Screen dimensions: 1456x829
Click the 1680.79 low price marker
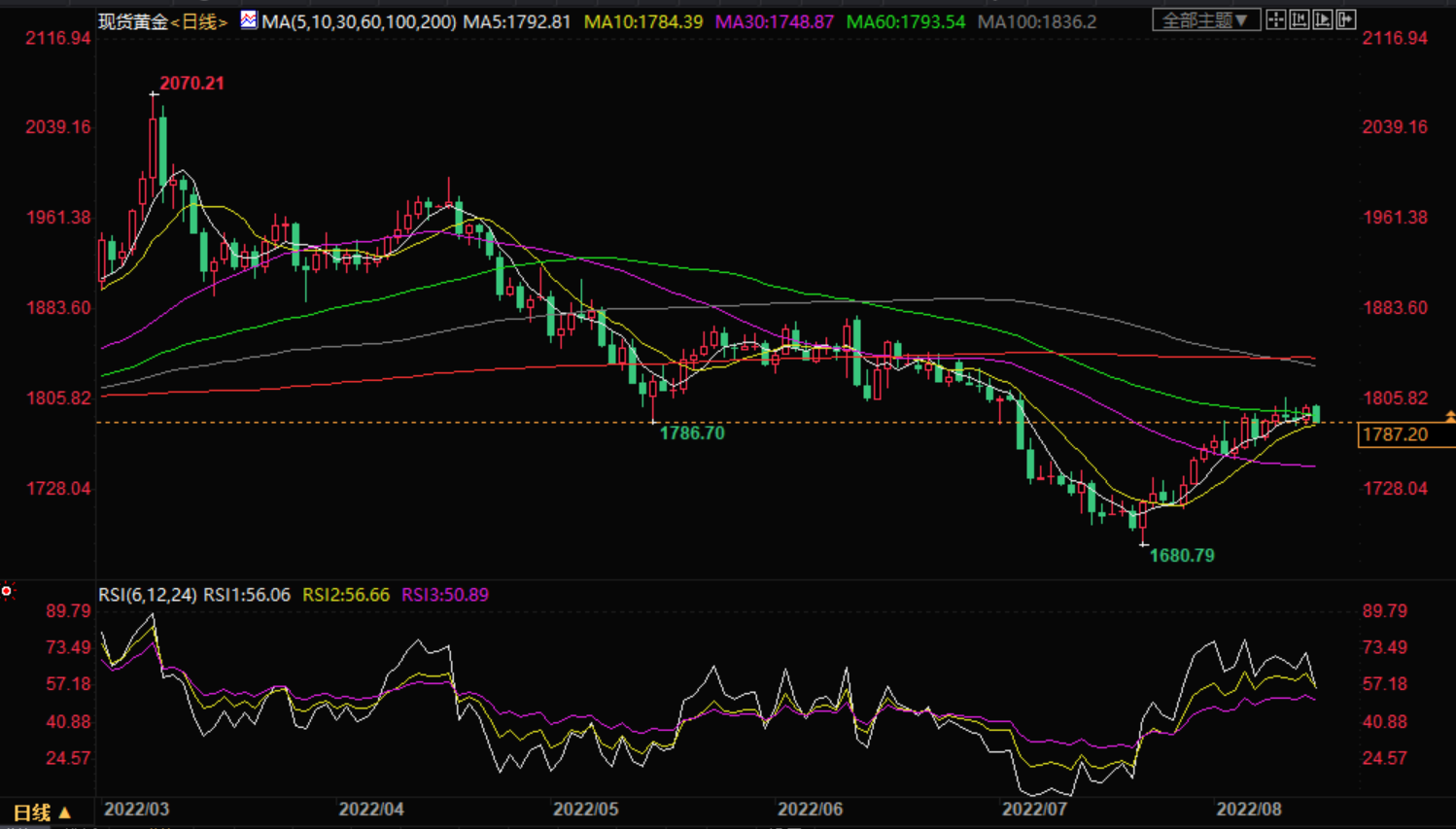pos(1181,556)
